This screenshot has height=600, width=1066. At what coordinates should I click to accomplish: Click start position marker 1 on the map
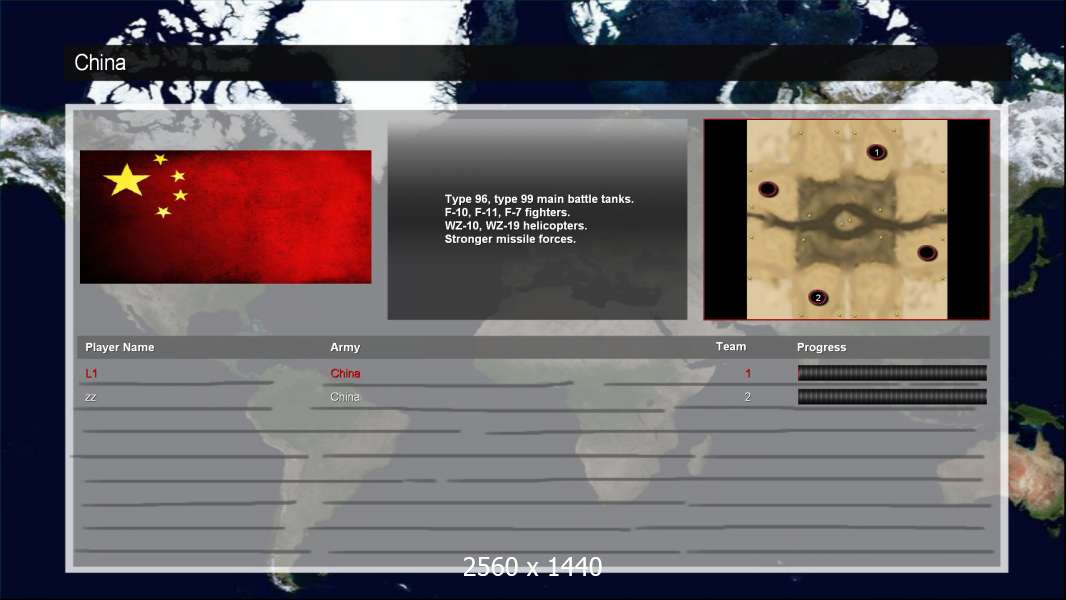[x=876, y=152]
